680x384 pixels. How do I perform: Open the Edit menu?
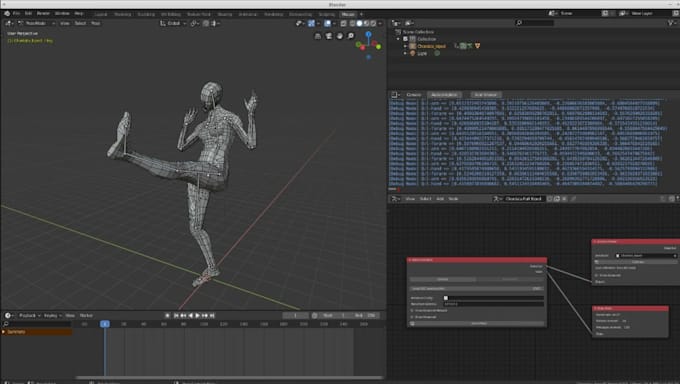28,13
